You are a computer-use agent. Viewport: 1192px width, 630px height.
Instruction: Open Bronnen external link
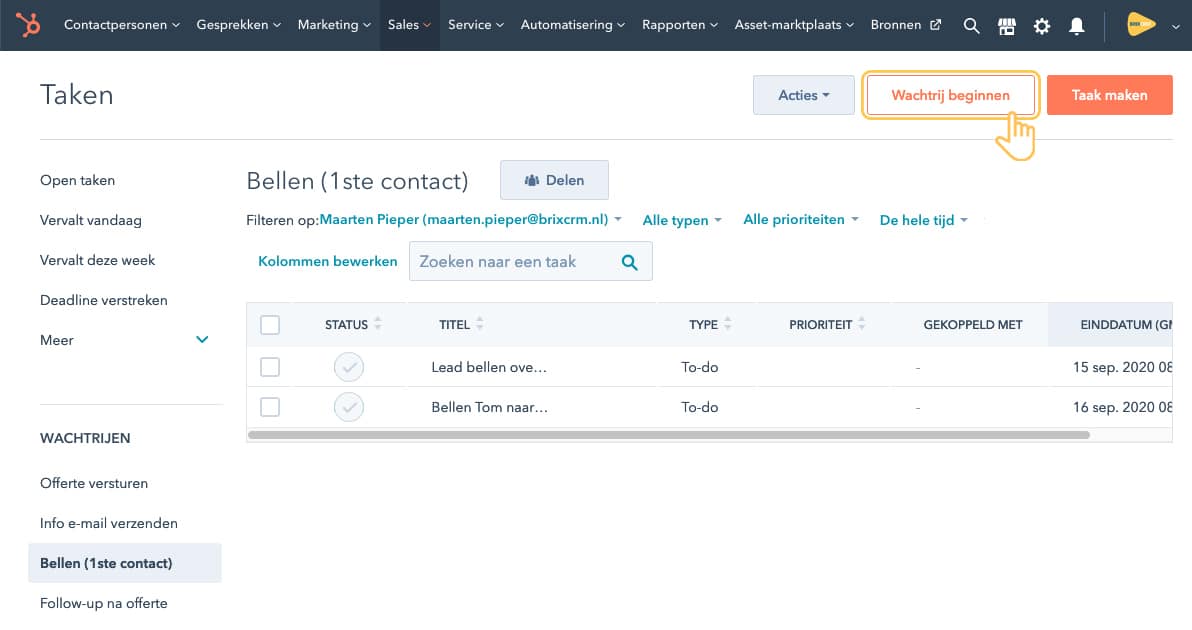click(x=905, y=25)
